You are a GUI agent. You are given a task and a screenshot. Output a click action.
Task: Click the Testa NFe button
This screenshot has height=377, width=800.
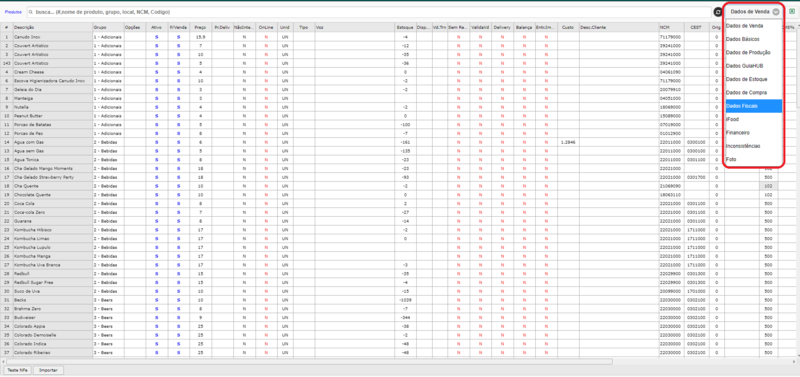point(17,370)
